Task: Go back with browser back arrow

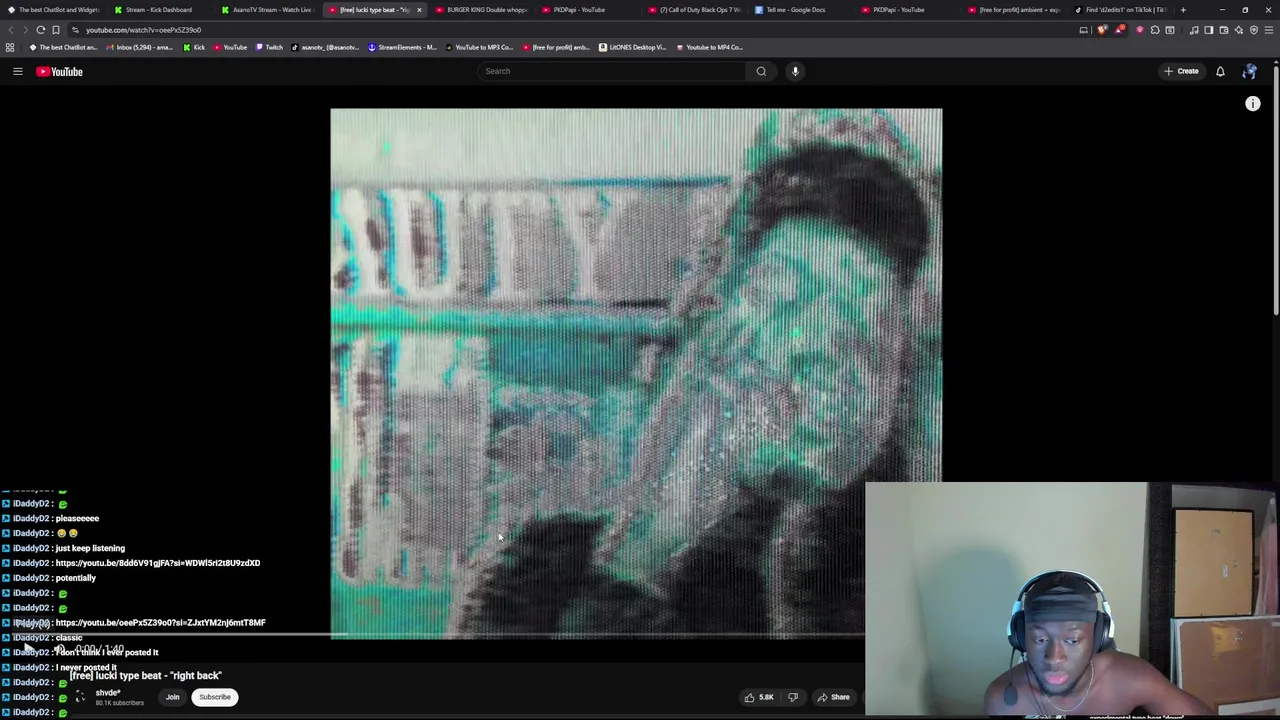Action: [x=9, y=29]
